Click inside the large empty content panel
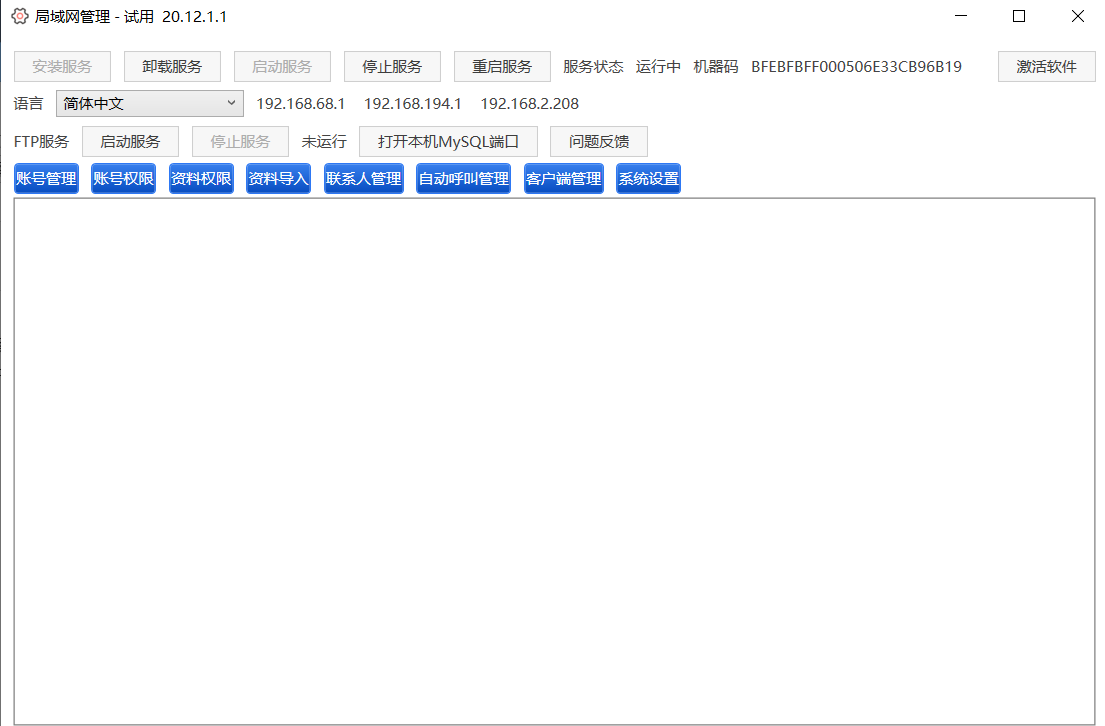Screen dimensions: 1105x726 (x=554, y=460)
